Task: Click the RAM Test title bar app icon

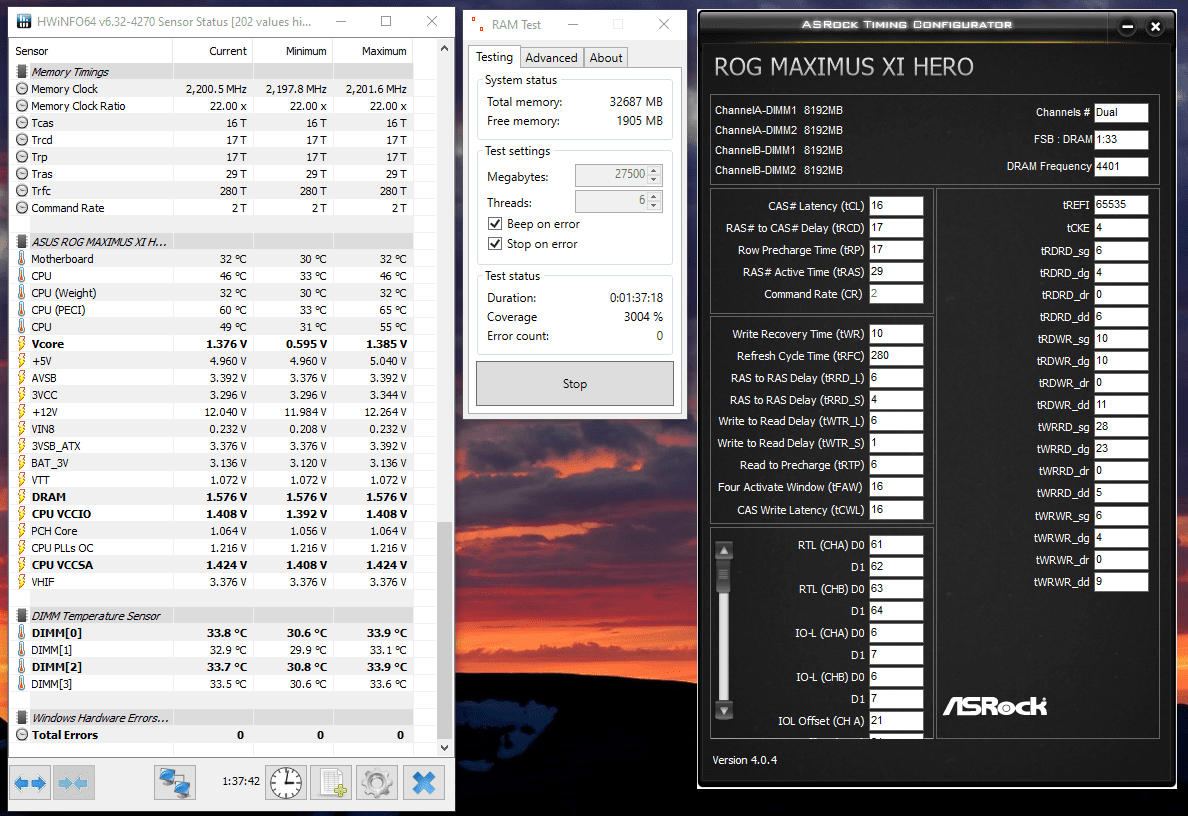Action: coord(477,24)
